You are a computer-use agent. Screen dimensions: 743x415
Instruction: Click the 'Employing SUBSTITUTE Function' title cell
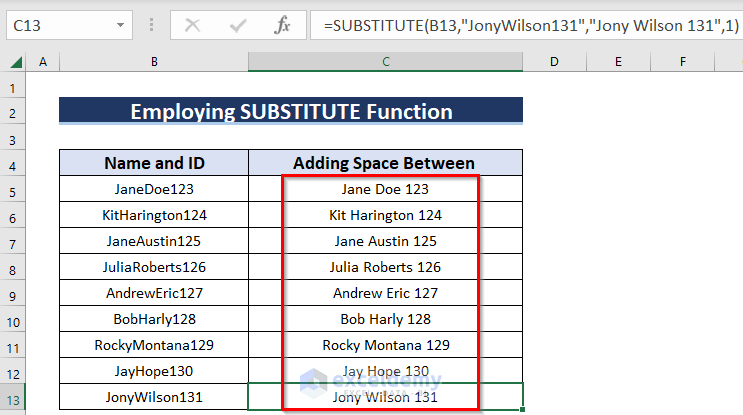click(x=290, y=112)
